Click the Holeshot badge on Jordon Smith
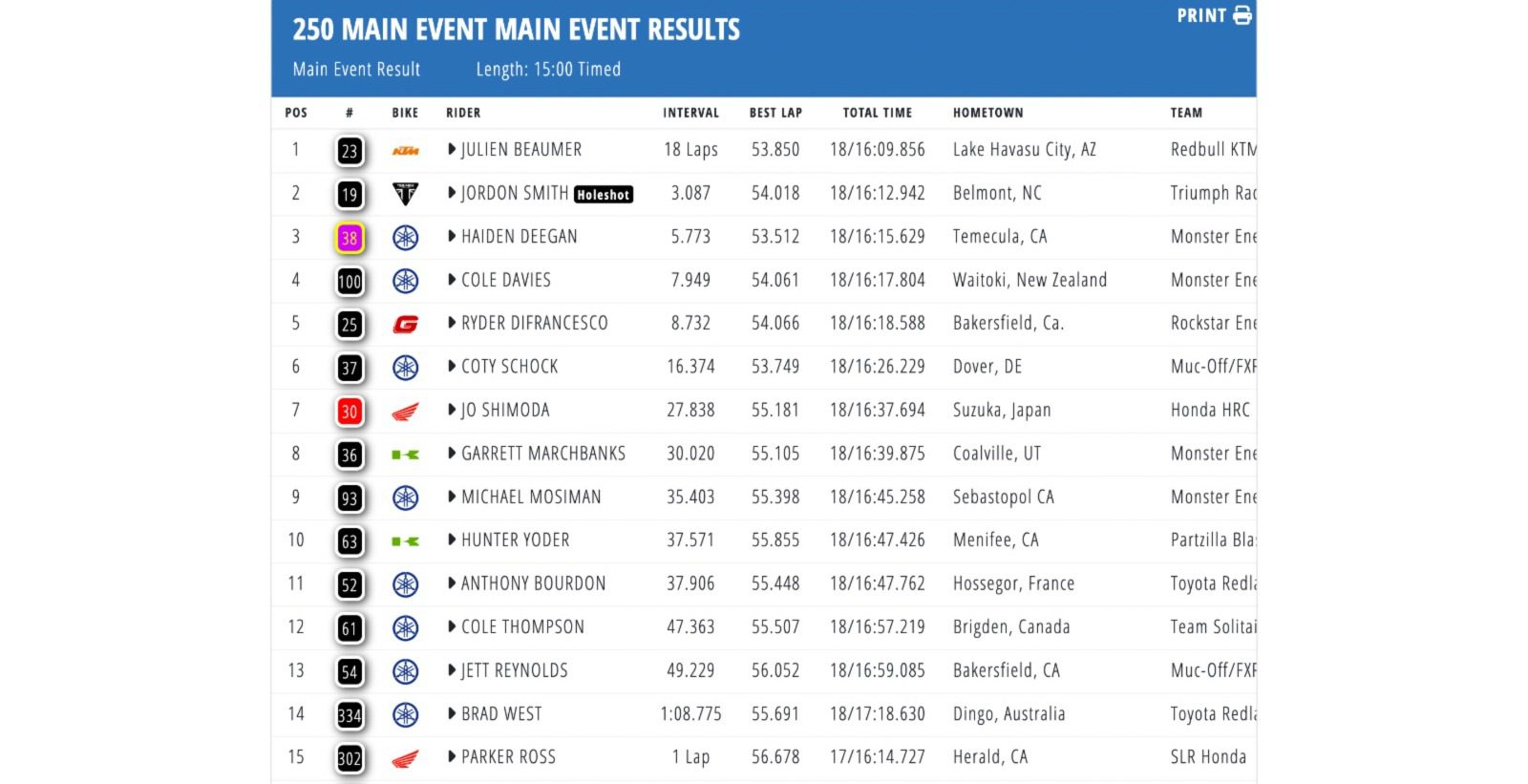The height and width of the screenshot is (784, 1528). tap(604, 195)
